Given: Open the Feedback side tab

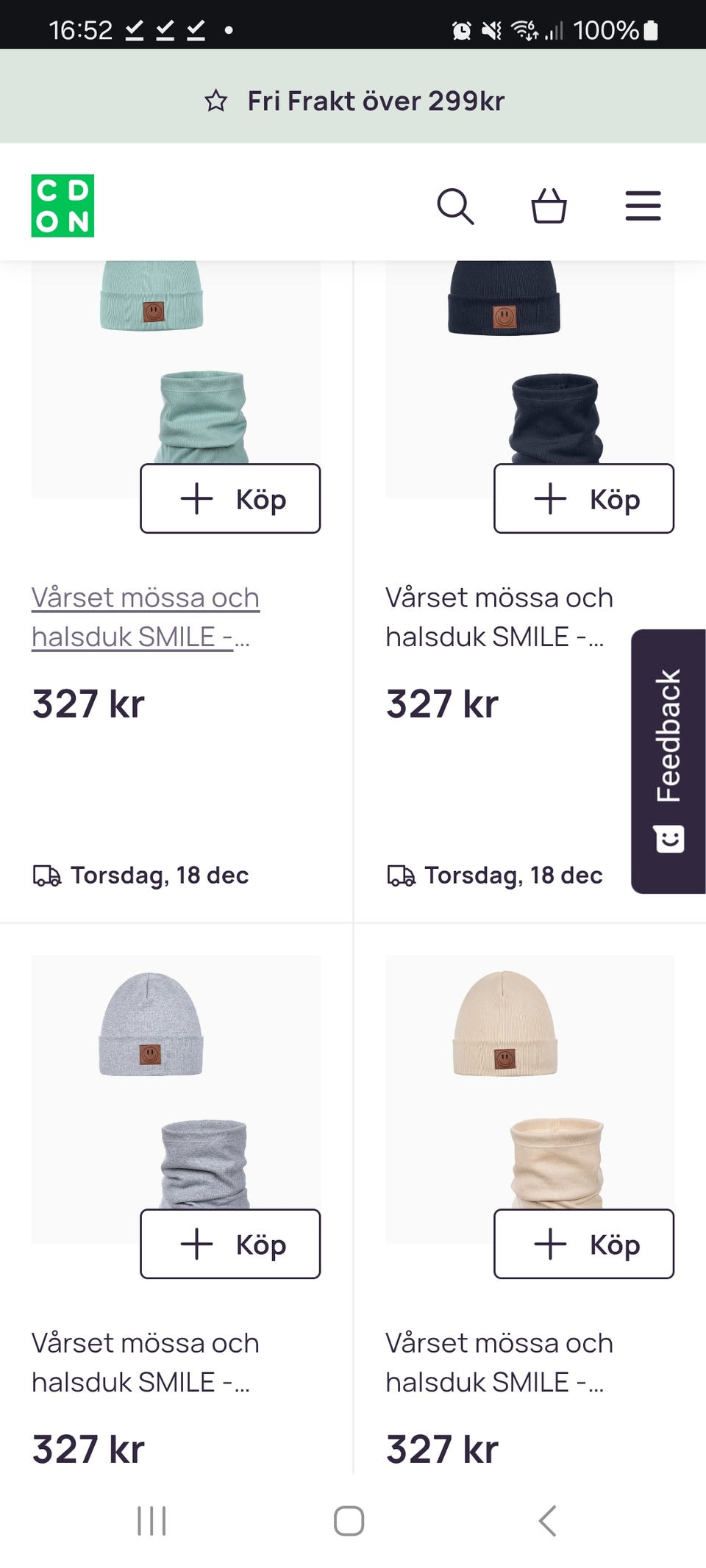Looking at the screenshot, I should coord(668,761).
